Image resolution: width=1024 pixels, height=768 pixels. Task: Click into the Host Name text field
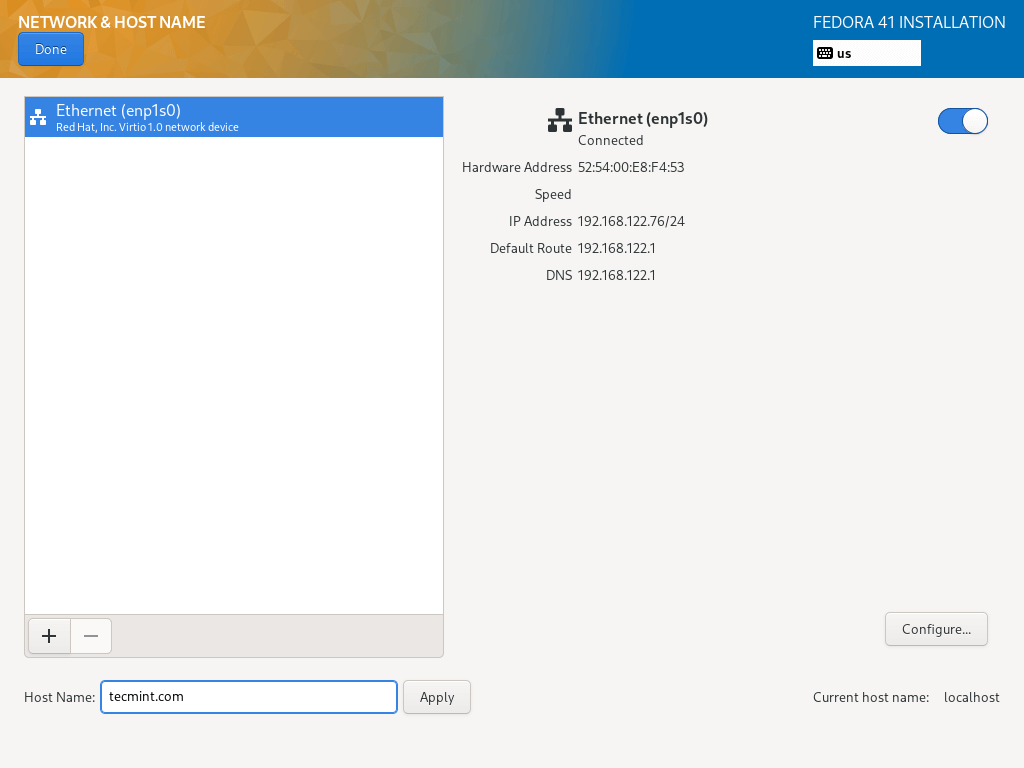point(249,697)
